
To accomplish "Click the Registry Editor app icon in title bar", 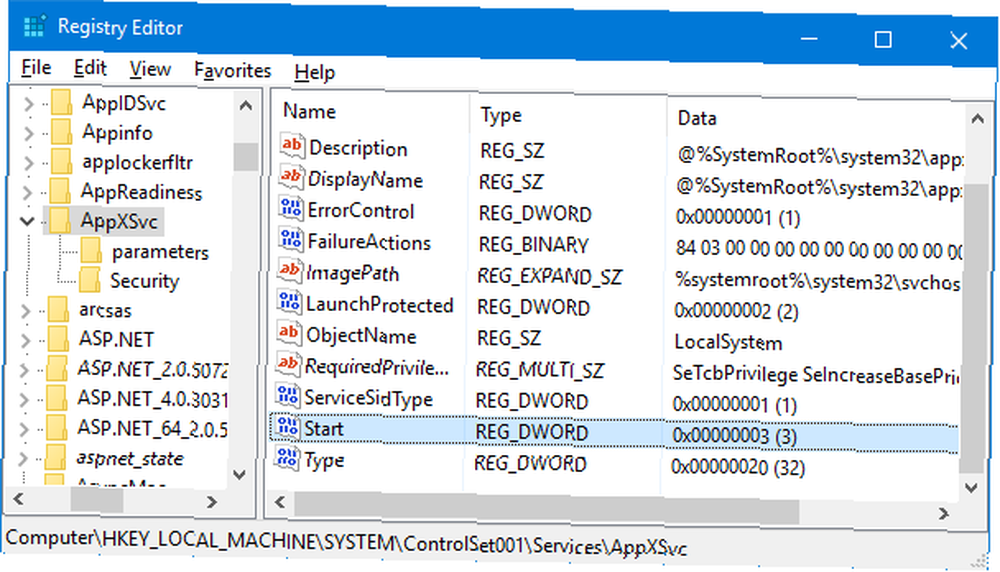I will (34, 27).
